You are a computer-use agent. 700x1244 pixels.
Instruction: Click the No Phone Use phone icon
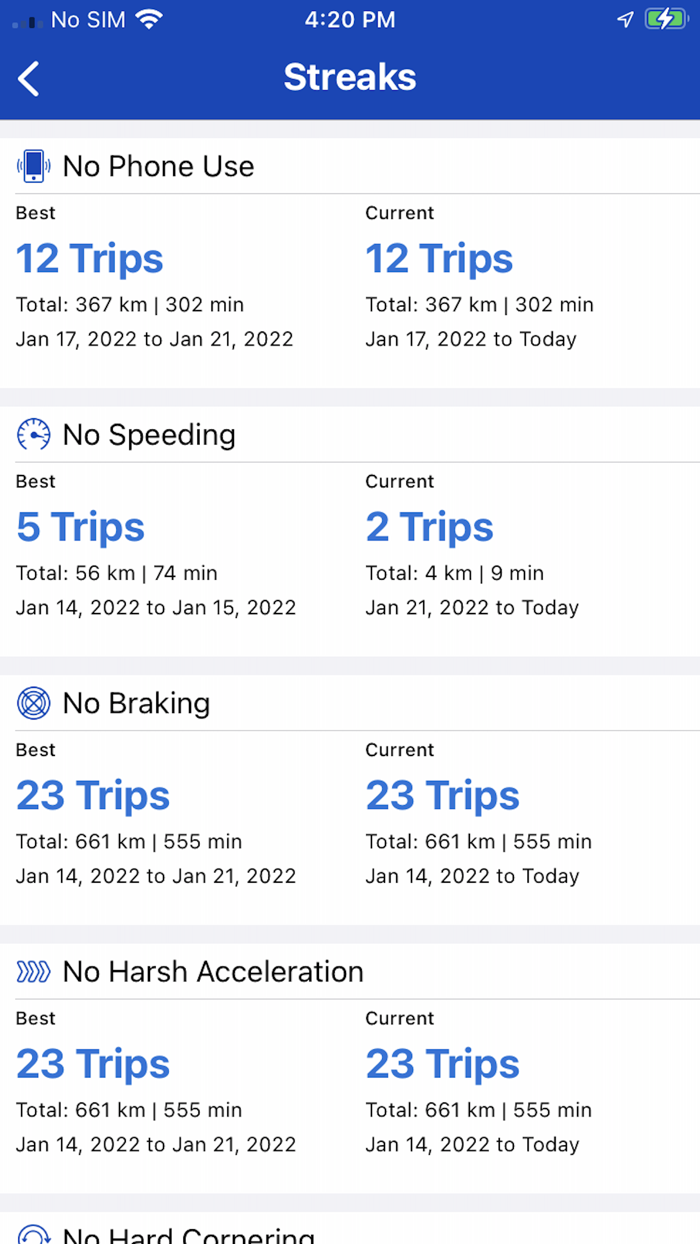click(x=33, y=166)
